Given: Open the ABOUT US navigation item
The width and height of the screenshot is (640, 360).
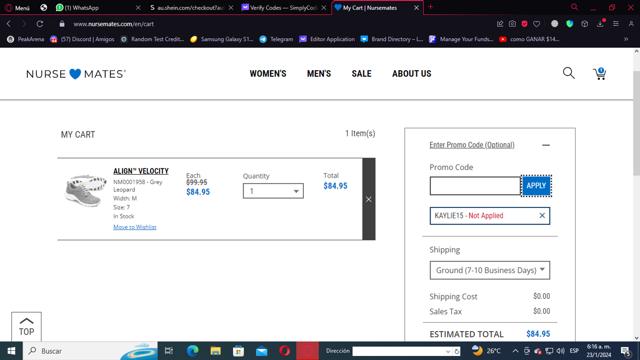Looking at the screenshot, I should point(411,74).
